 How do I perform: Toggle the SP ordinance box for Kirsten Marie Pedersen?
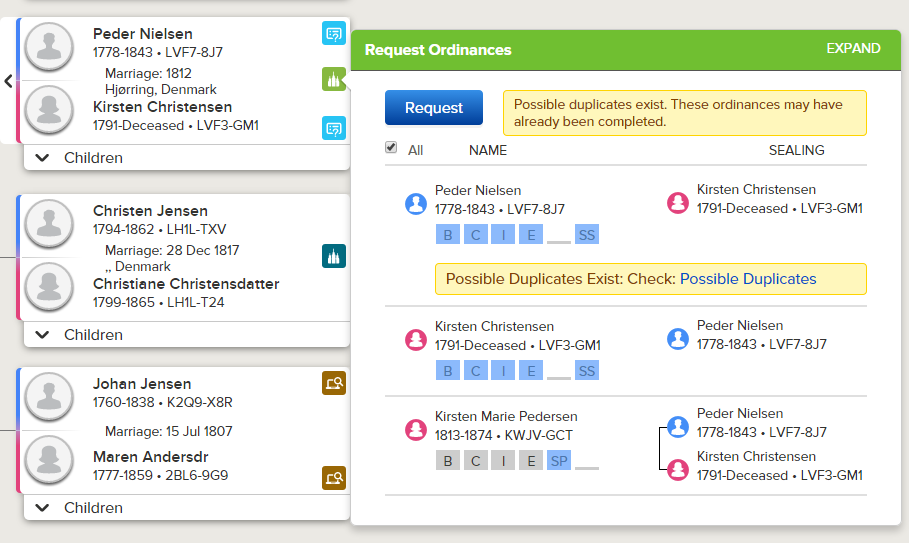pos(559,461)
